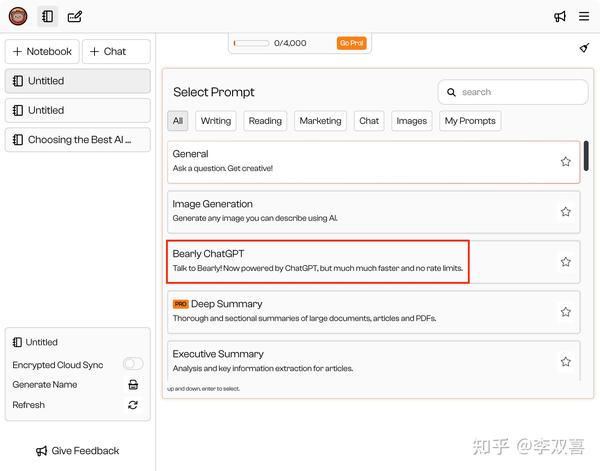Image resolution: width=600 pixels, height=471 pixels.
Task: Click the megaphone announcements icon at top right
Action: (560, 16)
